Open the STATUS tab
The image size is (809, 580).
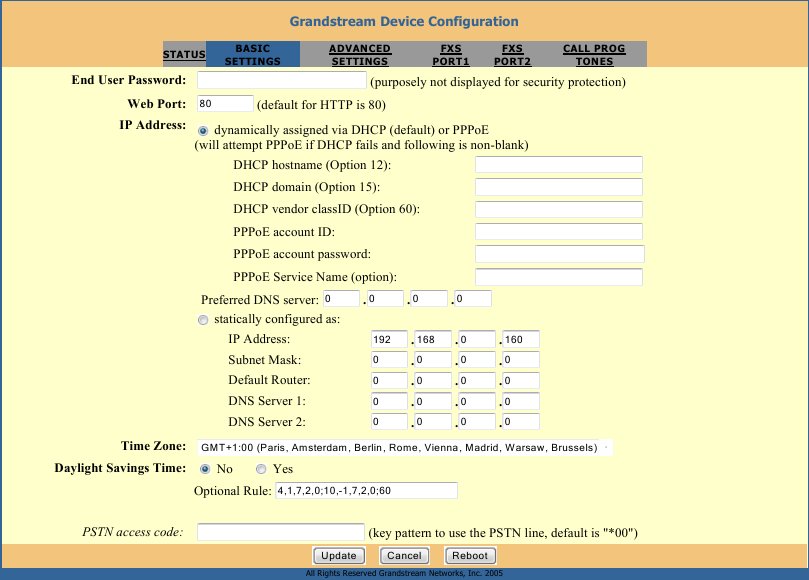click(184, 54)
